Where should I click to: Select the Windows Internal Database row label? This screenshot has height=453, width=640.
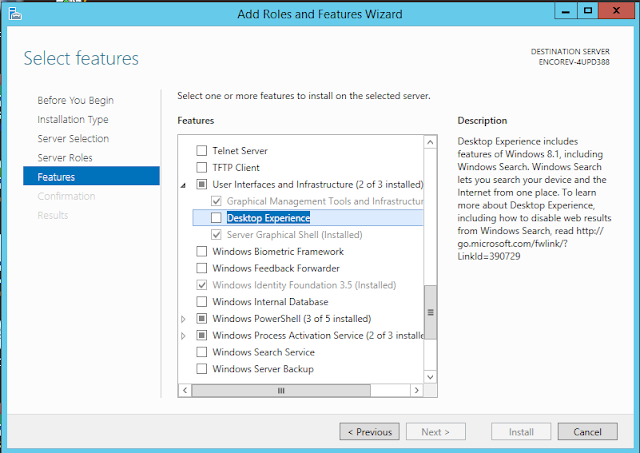click(270, 302)
